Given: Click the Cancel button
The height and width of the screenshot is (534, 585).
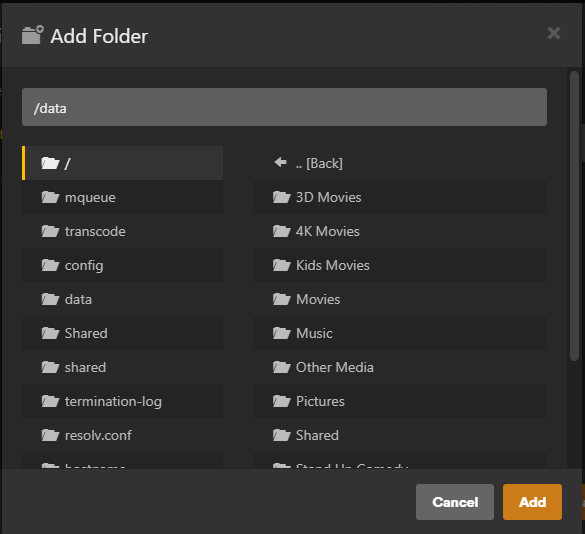Looking at the screenshot, I should pyautogui.click(x=455, y=502).
